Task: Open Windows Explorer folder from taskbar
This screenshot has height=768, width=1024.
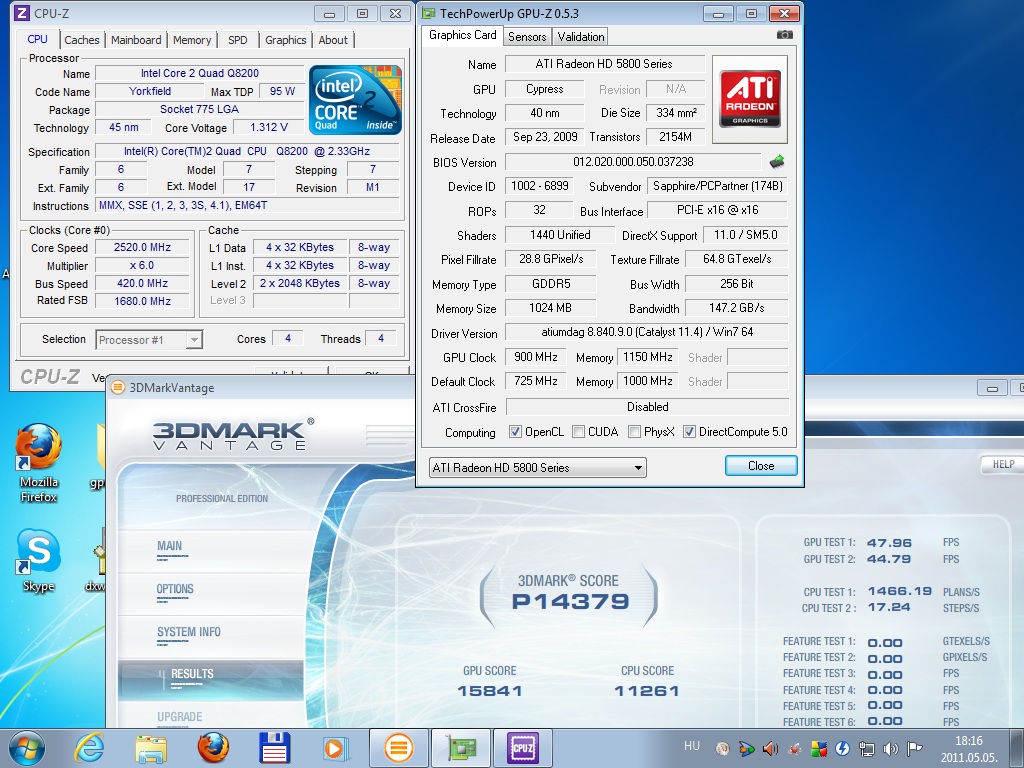Action: pyautogui.click(x=151, y=748)
